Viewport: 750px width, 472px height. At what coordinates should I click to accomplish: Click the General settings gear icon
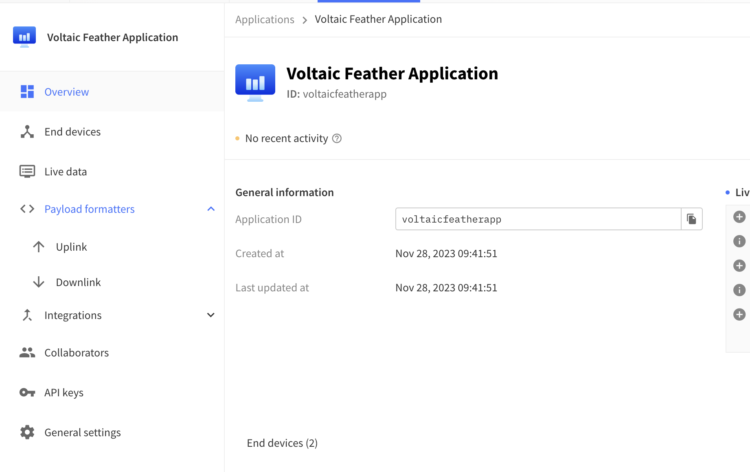coord(27,432)
